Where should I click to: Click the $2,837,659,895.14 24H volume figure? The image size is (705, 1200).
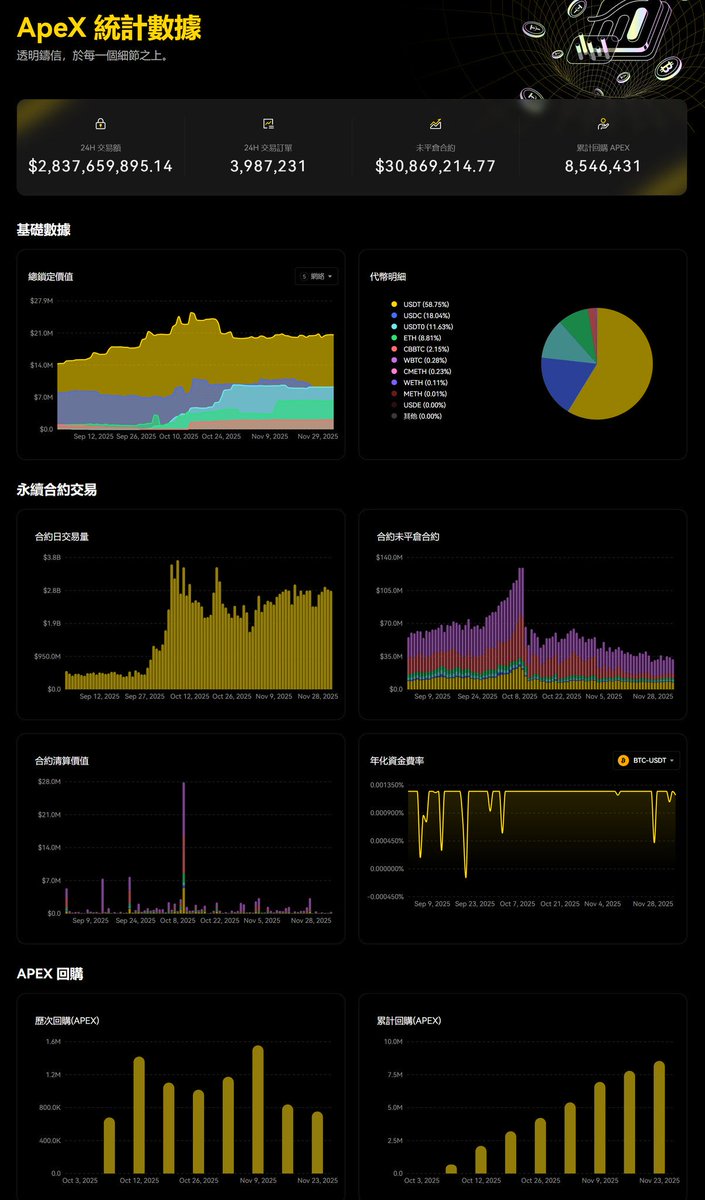pos(100,166)
